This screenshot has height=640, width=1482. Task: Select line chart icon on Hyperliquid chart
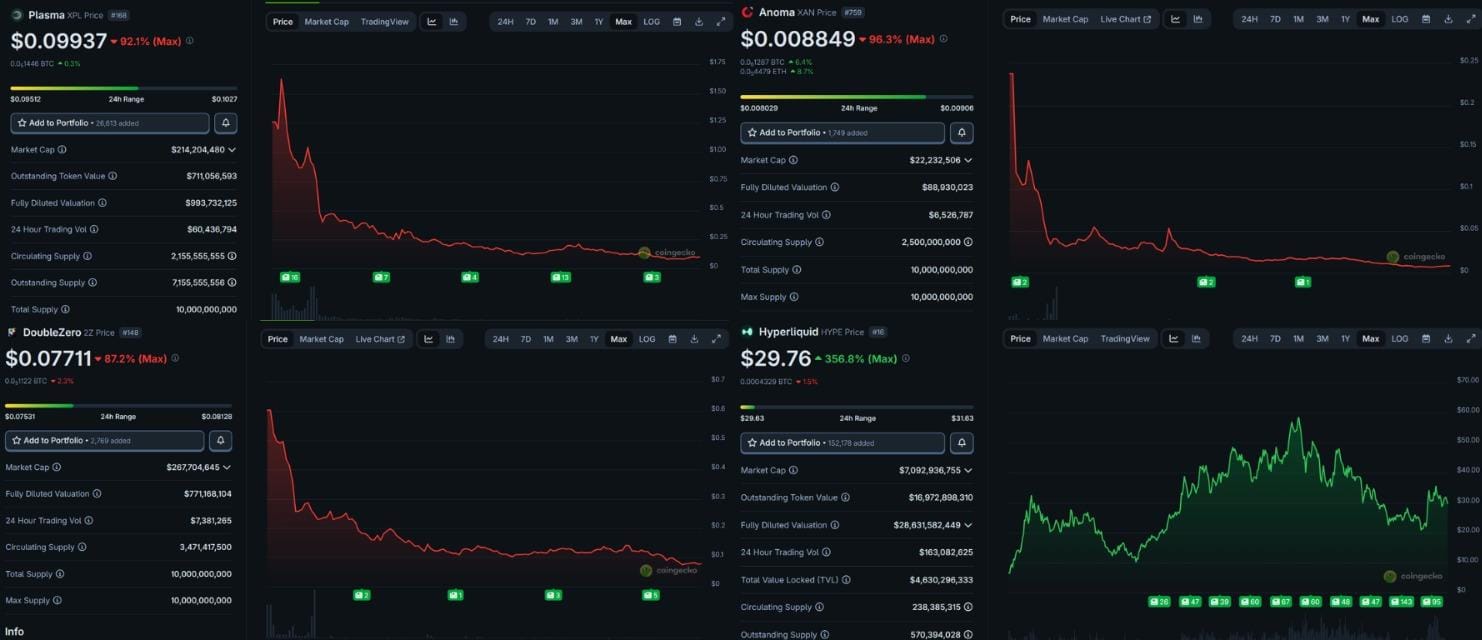tap(1176, 339)
